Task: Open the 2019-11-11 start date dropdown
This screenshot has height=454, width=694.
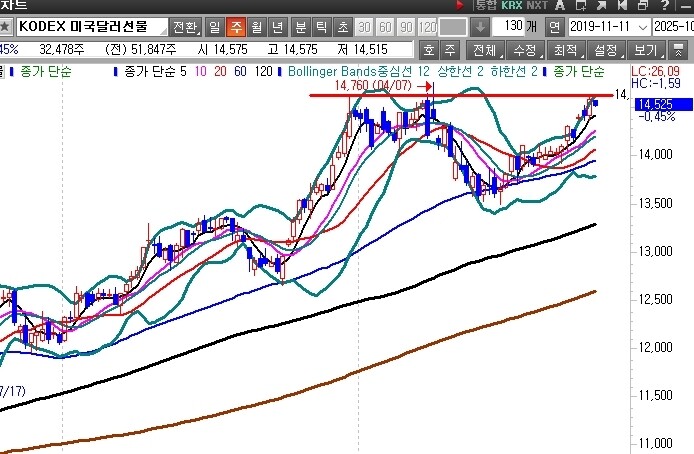Action: (643, 27)
